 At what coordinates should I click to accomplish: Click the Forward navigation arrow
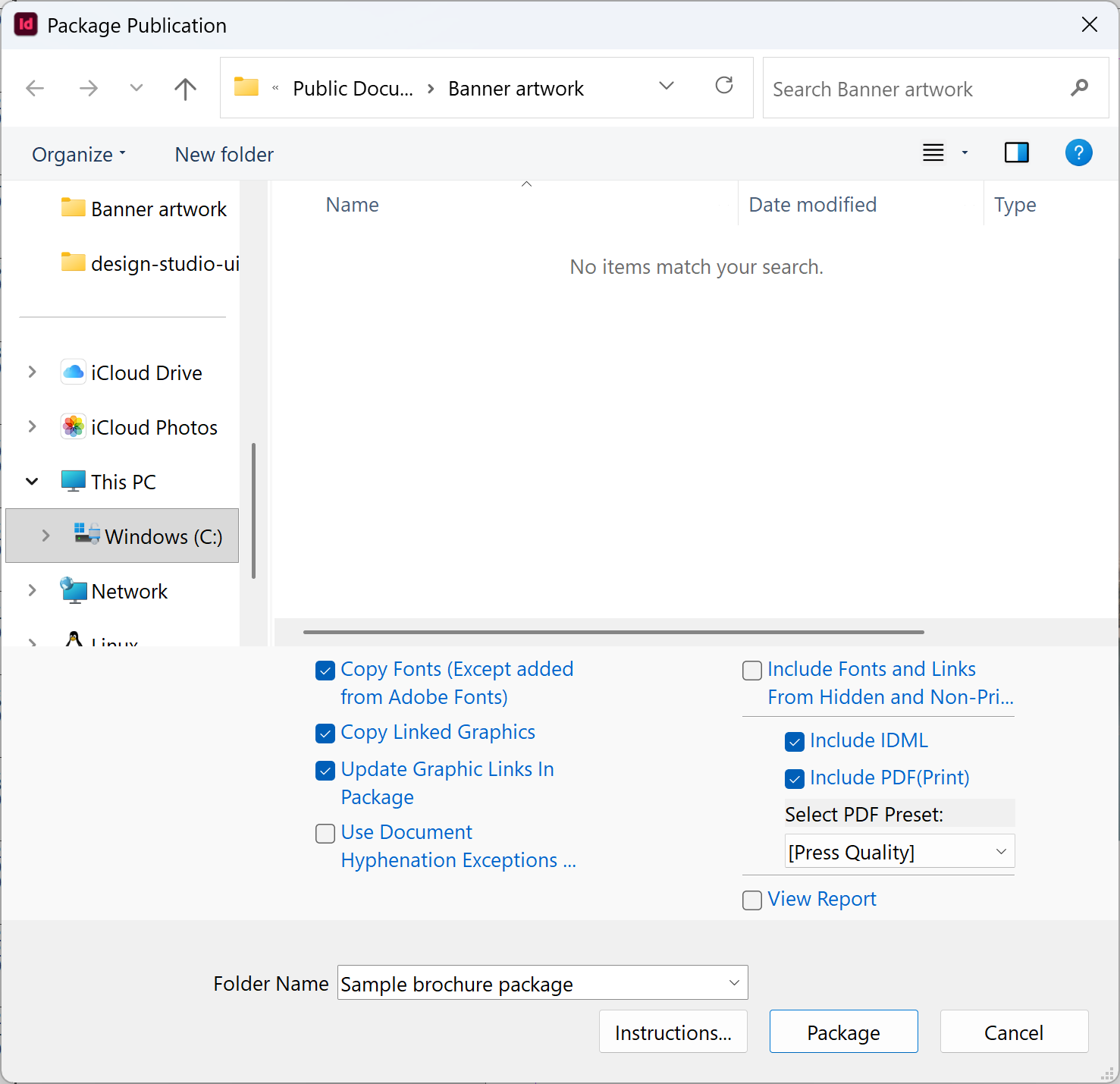click(89, 89)
